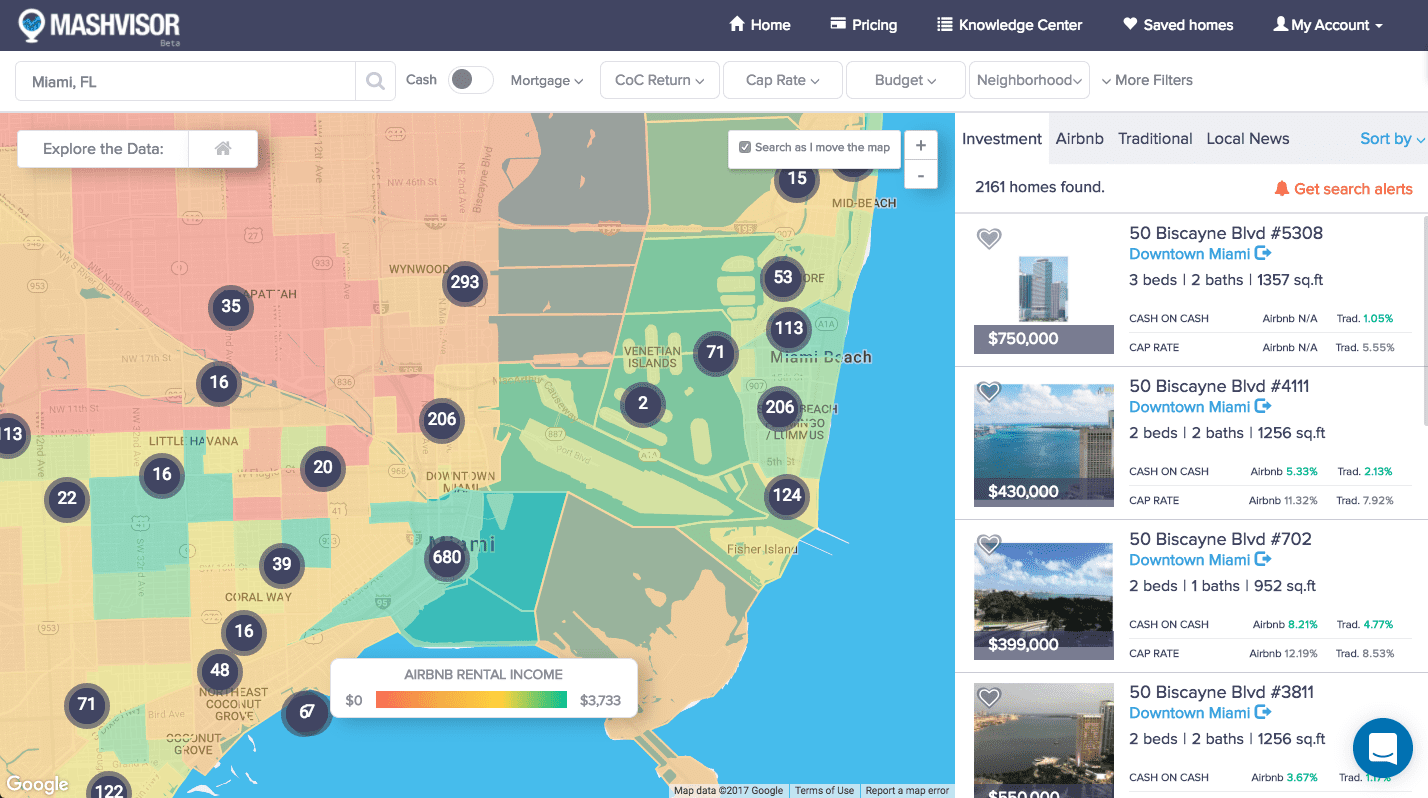Open the Sort by dropdown
1428x798 pixels.
(1391, 139)
